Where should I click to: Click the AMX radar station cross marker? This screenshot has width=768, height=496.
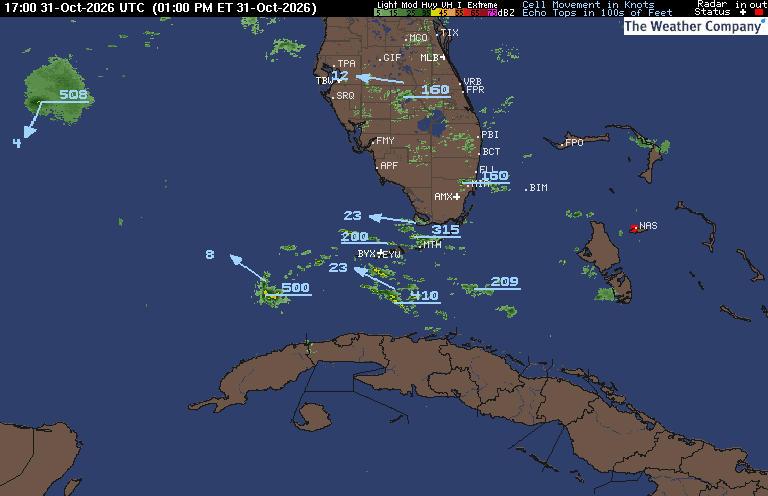click(x=456, y=197)
